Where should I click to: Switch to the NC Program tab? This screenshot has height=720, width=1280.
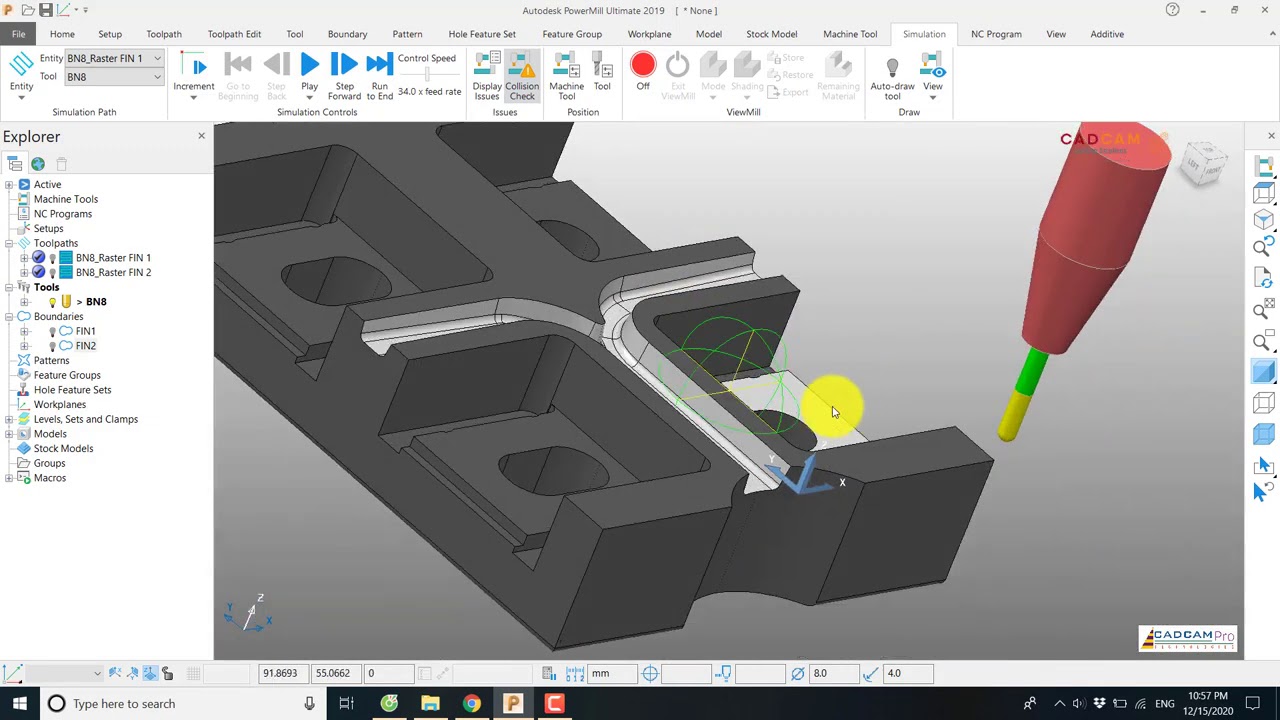pyautogui.click(x=996, y=34)
